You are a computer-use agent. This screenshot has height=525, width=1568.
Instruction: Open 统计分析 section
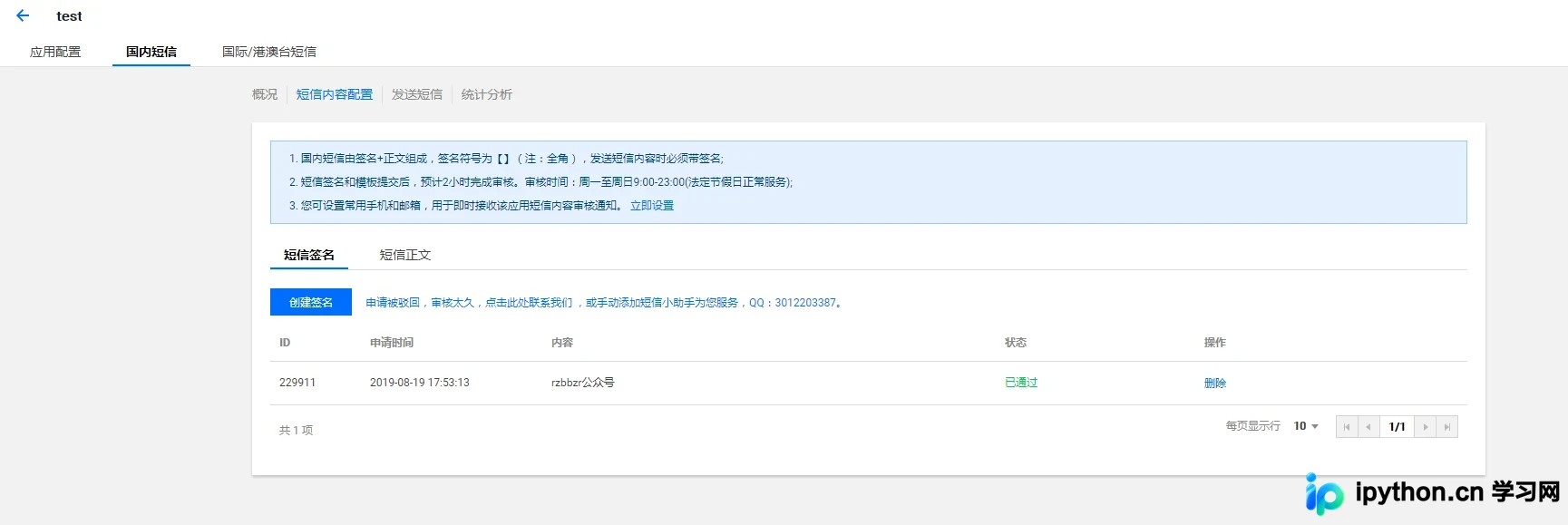487,94
